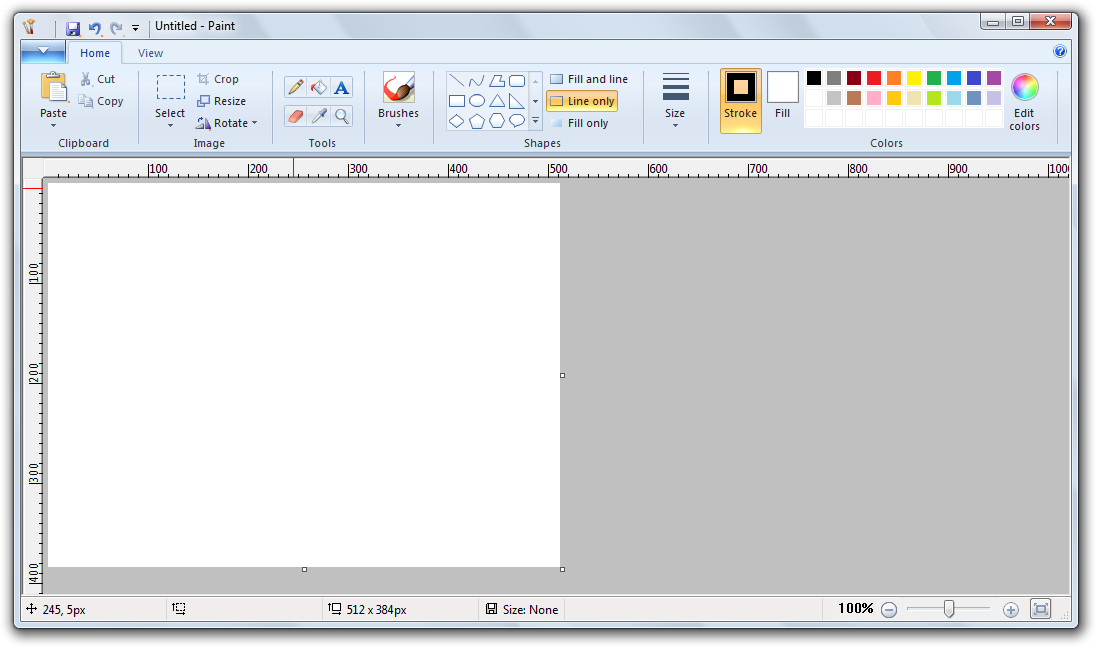The image size is (1098, 648).
Task: Select the Text tool
Action: (x=342, y=88)
